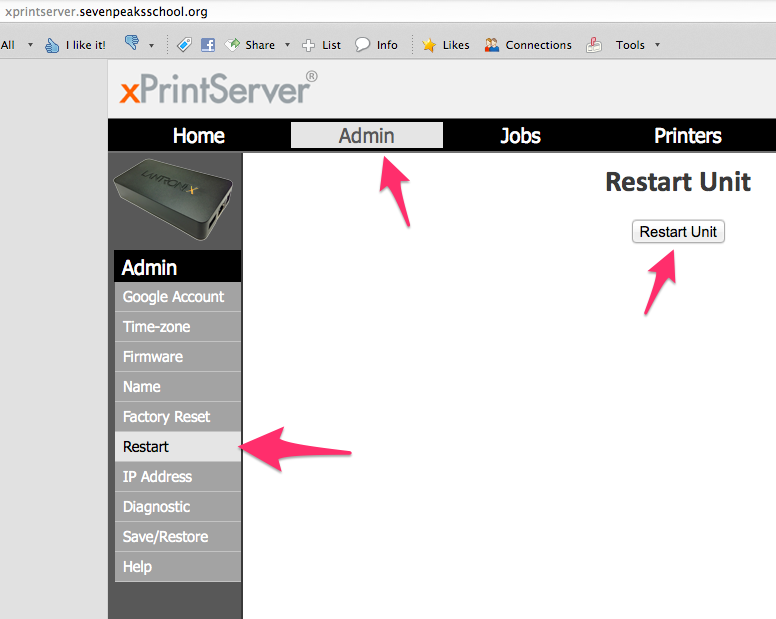Click the Share icon in toolbar
776x619 pixels.
232,45
